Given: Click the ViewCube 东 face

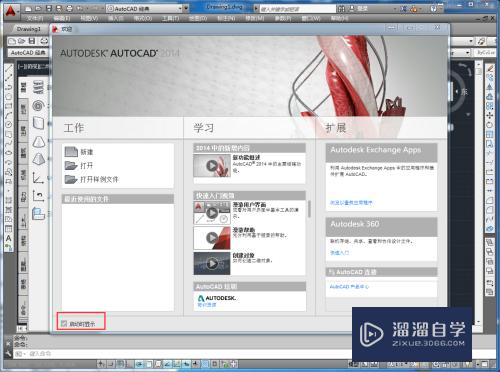Looking at the screenshot, I should [x=464, y=92].
